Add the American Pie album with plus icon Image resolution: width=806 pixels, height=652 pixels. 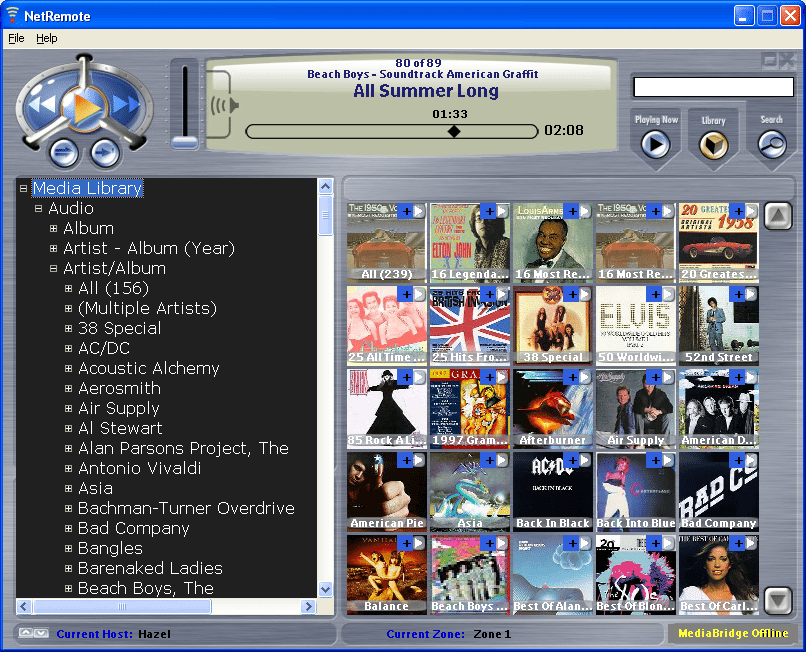pyautogui.click(x=407, y=461)
